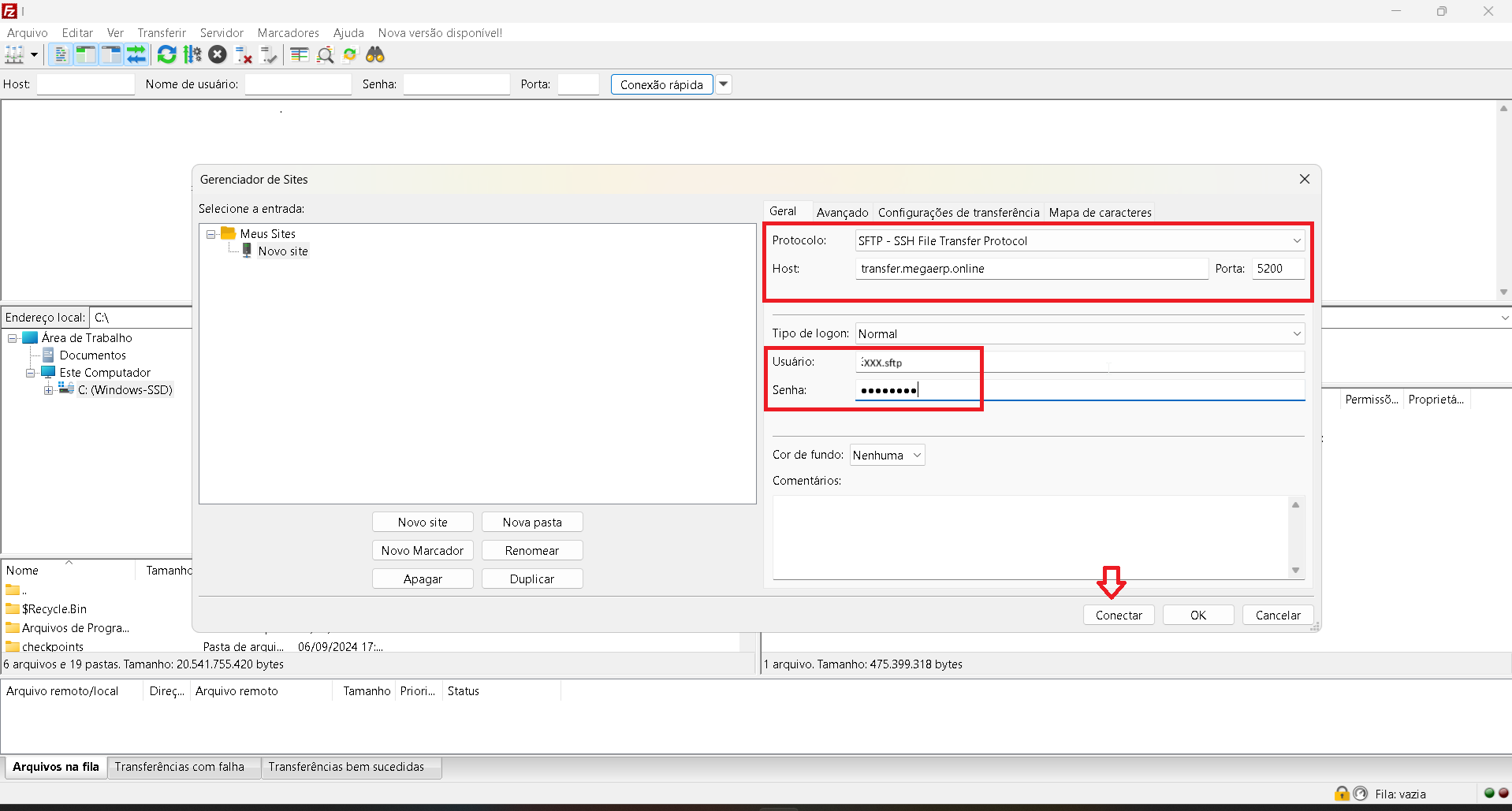
Task: Open the Site Manager toolbar icon
Action: [14, 55]
